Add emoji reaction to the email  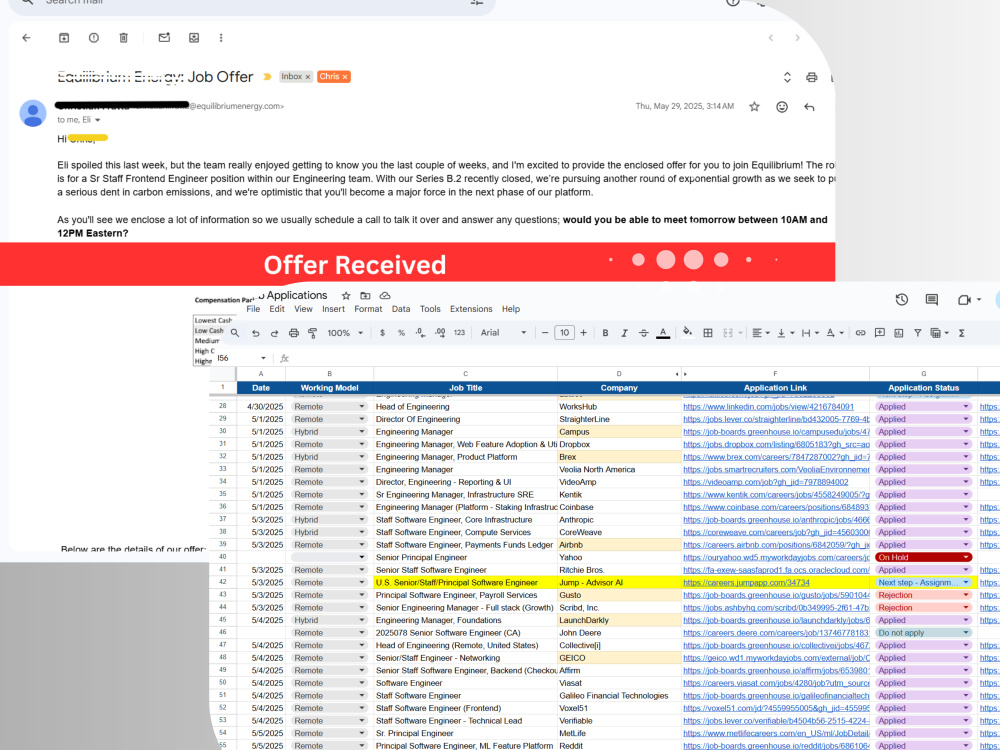[x=782, y=107]
